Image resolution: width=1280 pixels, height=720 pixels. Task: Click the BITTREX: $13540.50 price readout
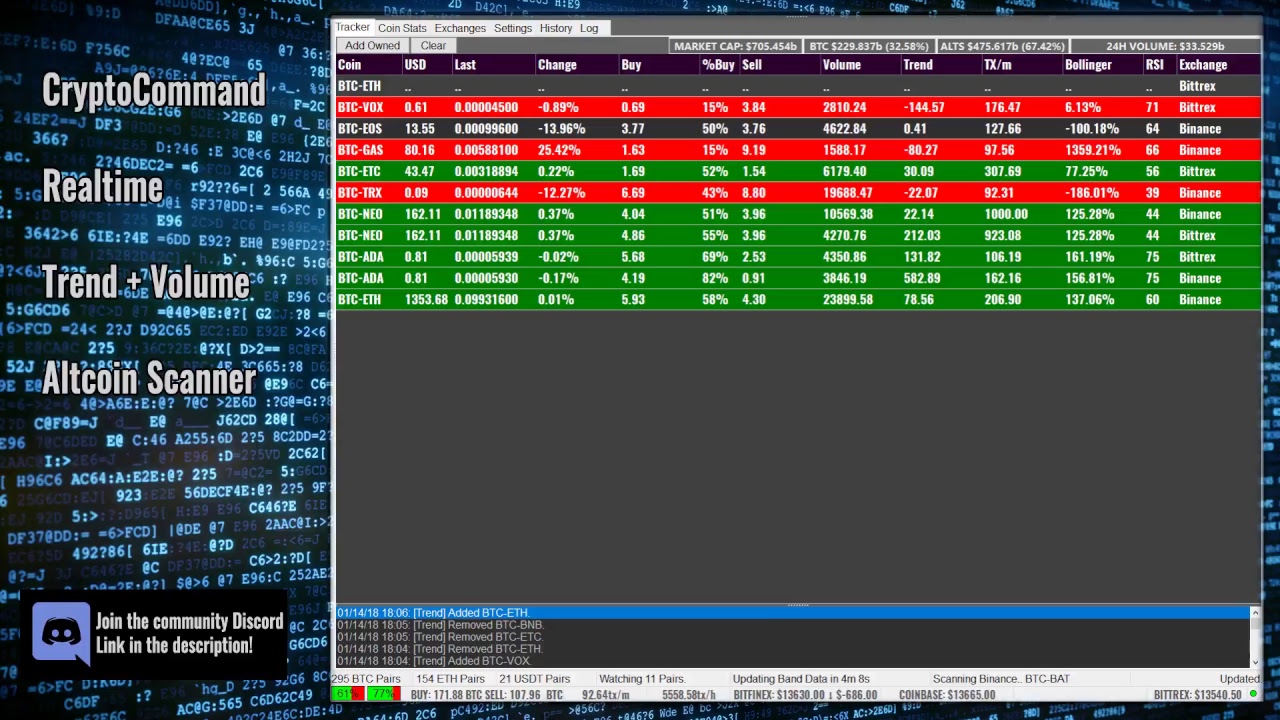point(1198,695)
